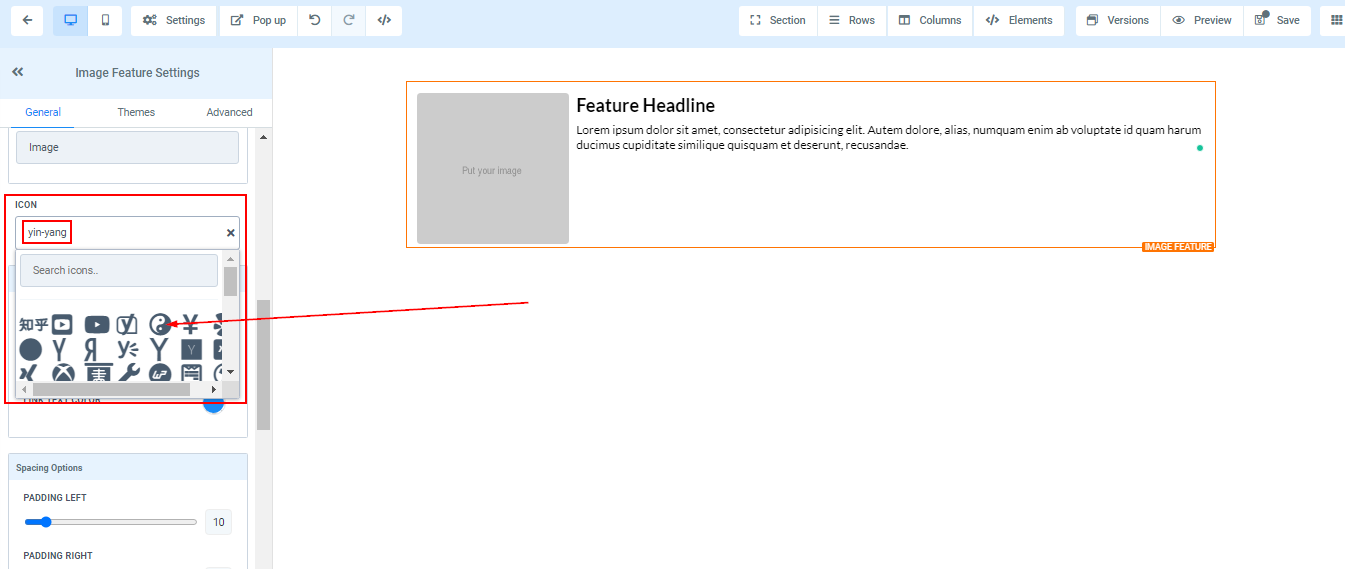Switch to mobile view mode

105,20
